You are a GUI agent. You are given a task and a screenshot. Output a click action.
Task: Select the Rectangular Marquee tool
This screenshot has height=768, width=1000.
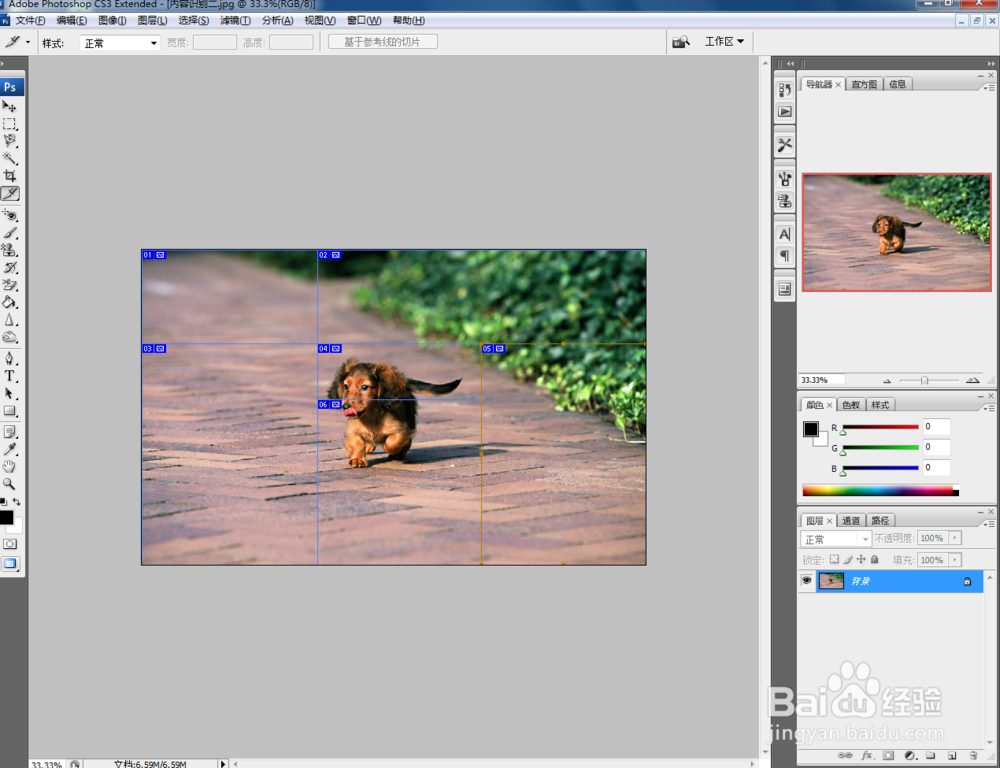10,124
